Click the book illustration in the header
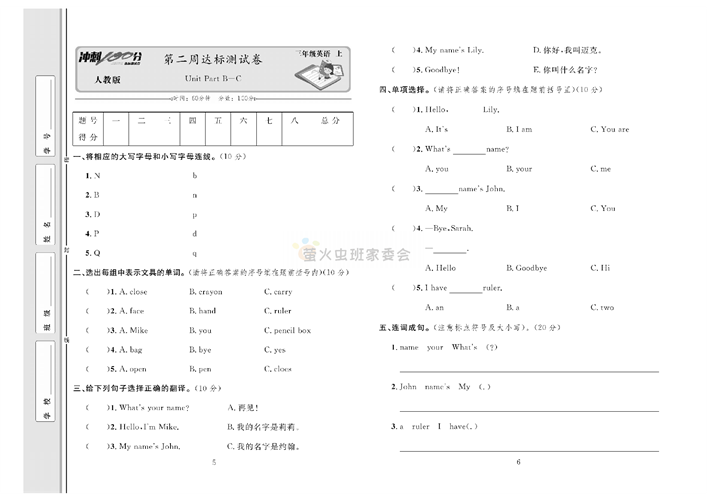707x500 pixels. (x=320, y=73)
